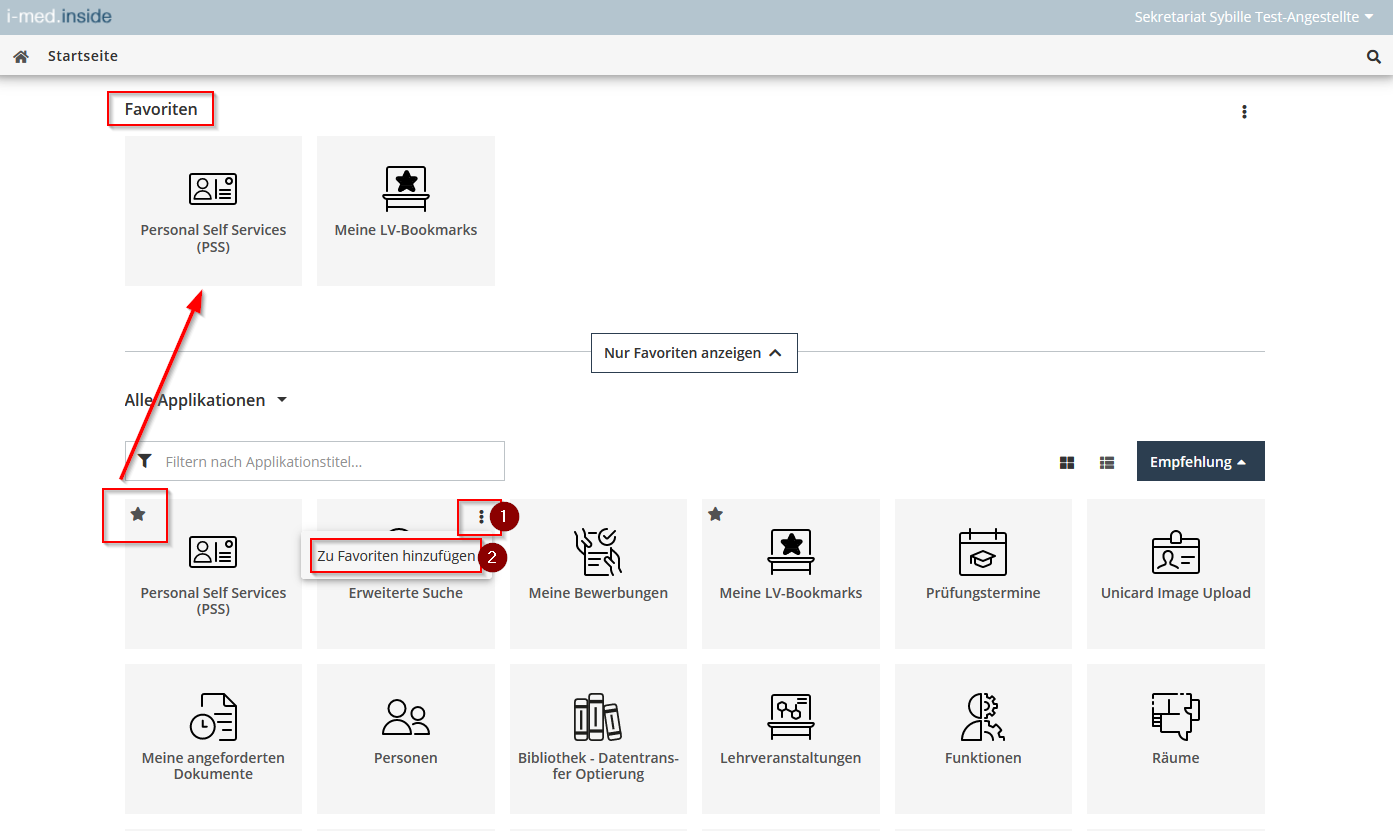The image size is (1393, 831).
Task: Click the home icon in the breadcrumb bar
Action: [20, 57]
